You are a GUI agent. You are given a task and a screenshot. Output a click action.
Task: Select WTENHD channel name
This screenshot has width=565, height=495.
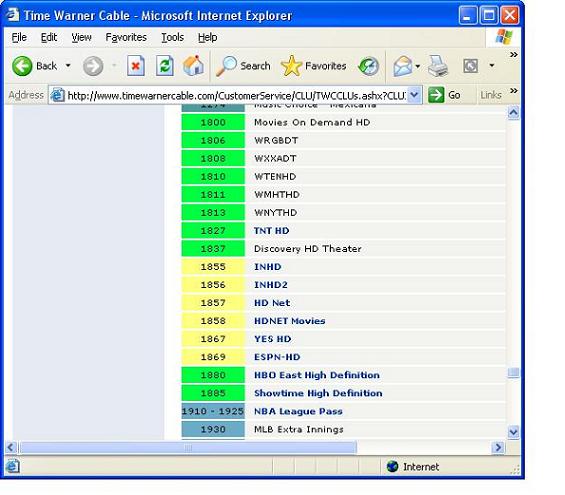pos(275,177)
